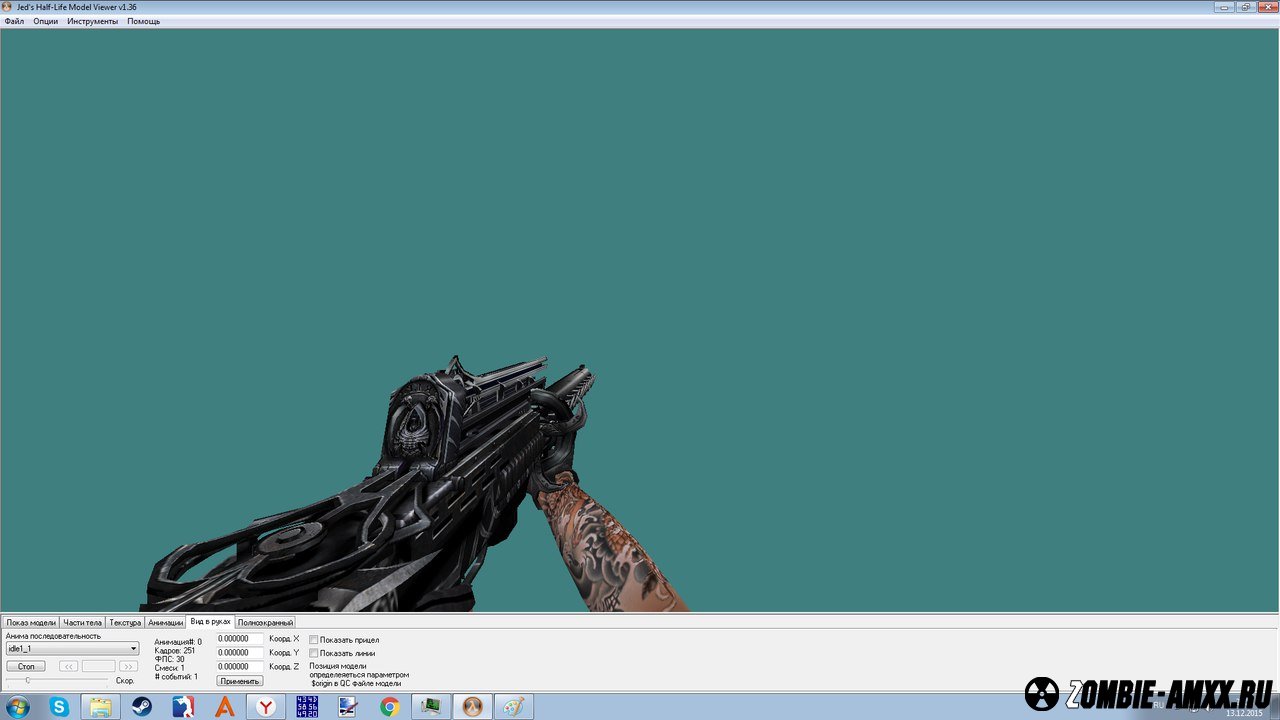
Task: Click the Коорд. Z value field
Action: click(240, 666)
